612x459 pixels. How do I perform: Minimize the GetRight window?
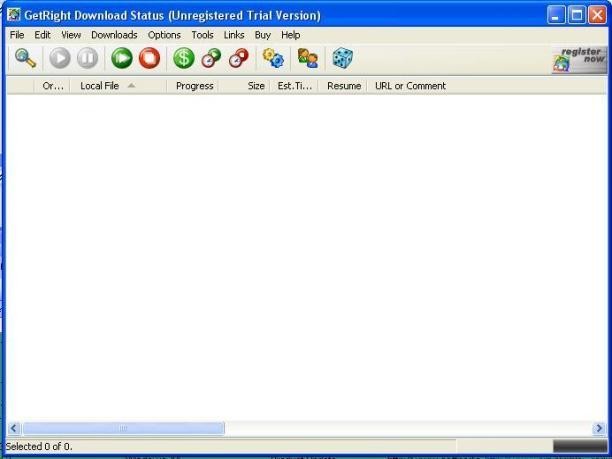tap(555, 15)
